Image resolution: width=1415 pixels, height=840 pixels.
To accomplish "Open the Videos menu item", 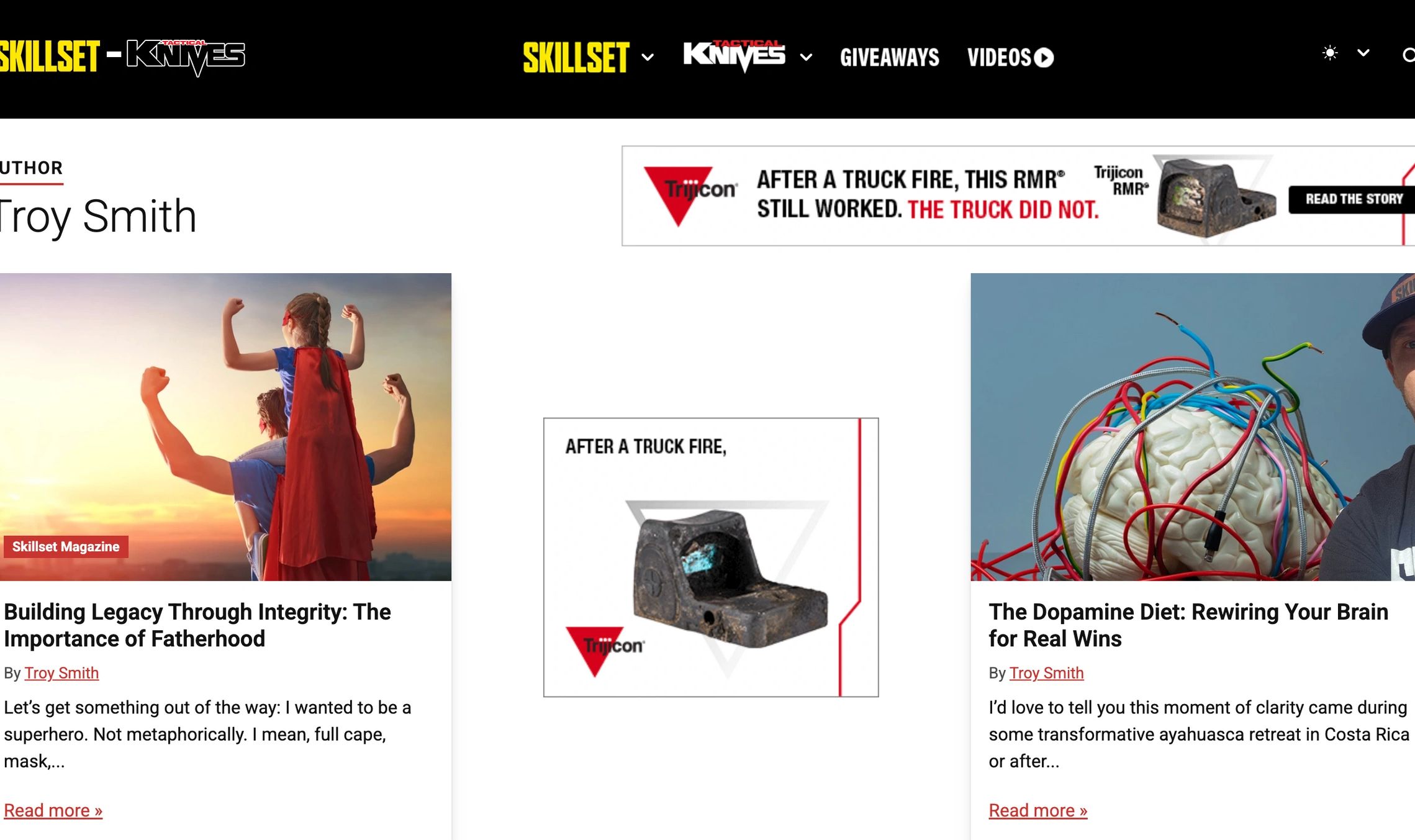I will [1010, 58].
